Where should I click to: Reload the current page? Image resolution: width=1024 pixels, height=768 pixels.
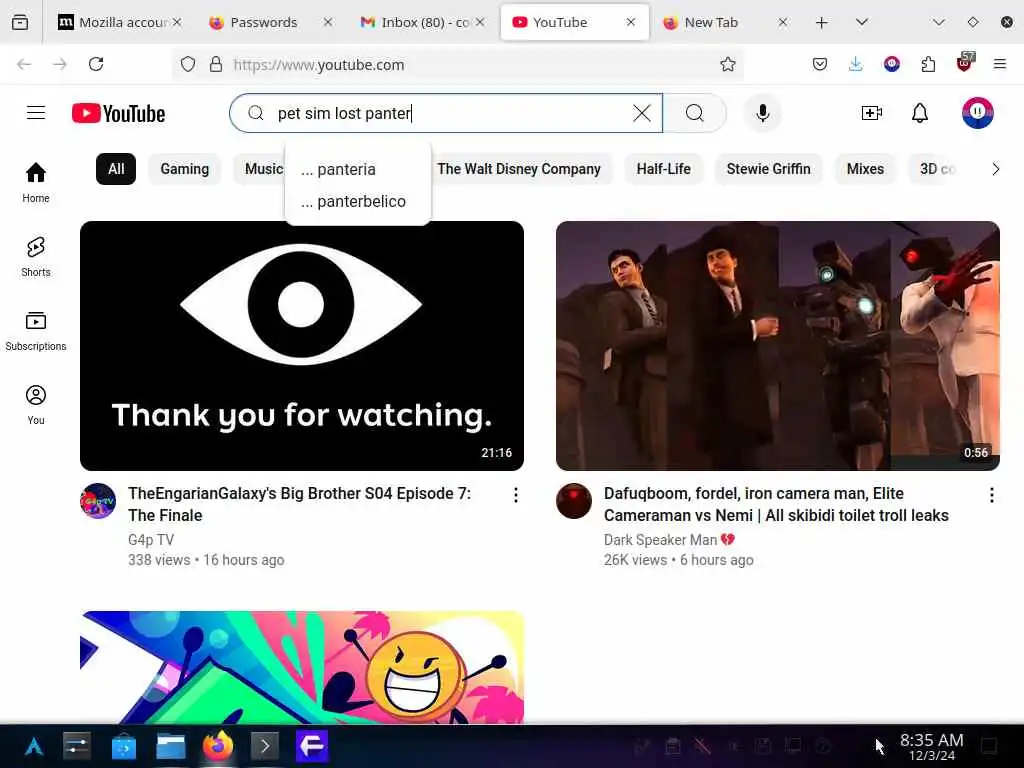tap(96, 64)
